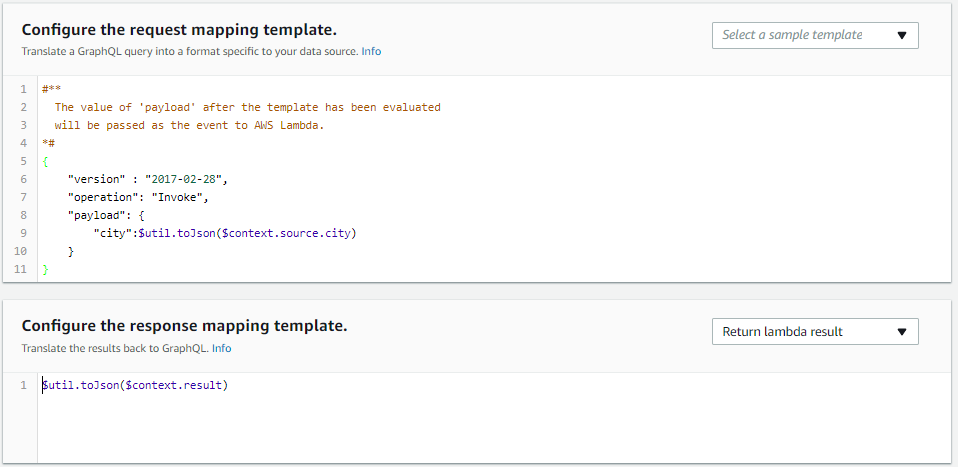Open the 'Return lambda result' dropdown
This screenshot has height=468, width=958.
point(815,332)
